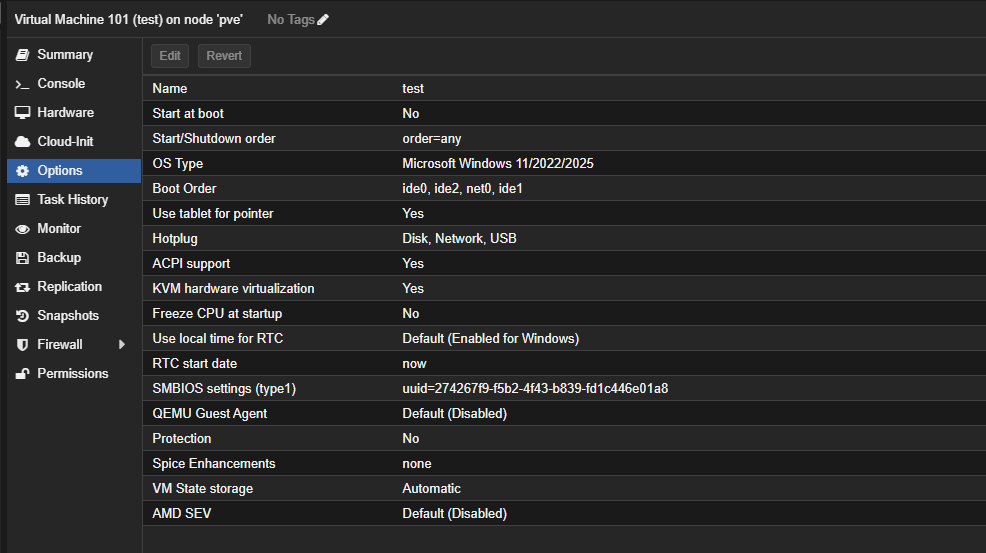The image size is (986, 553).
Task: Click the pencil icon to edit tags
Action: pos(323,20)
